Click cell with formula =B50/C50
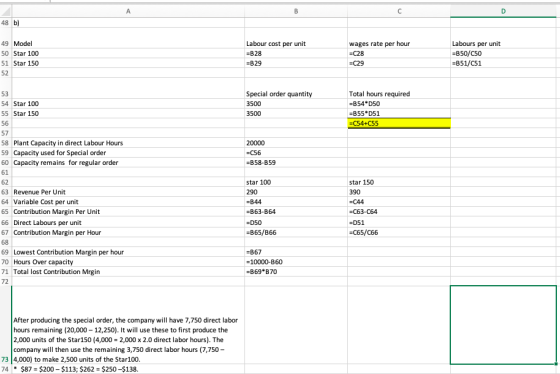 coord(503,53)
